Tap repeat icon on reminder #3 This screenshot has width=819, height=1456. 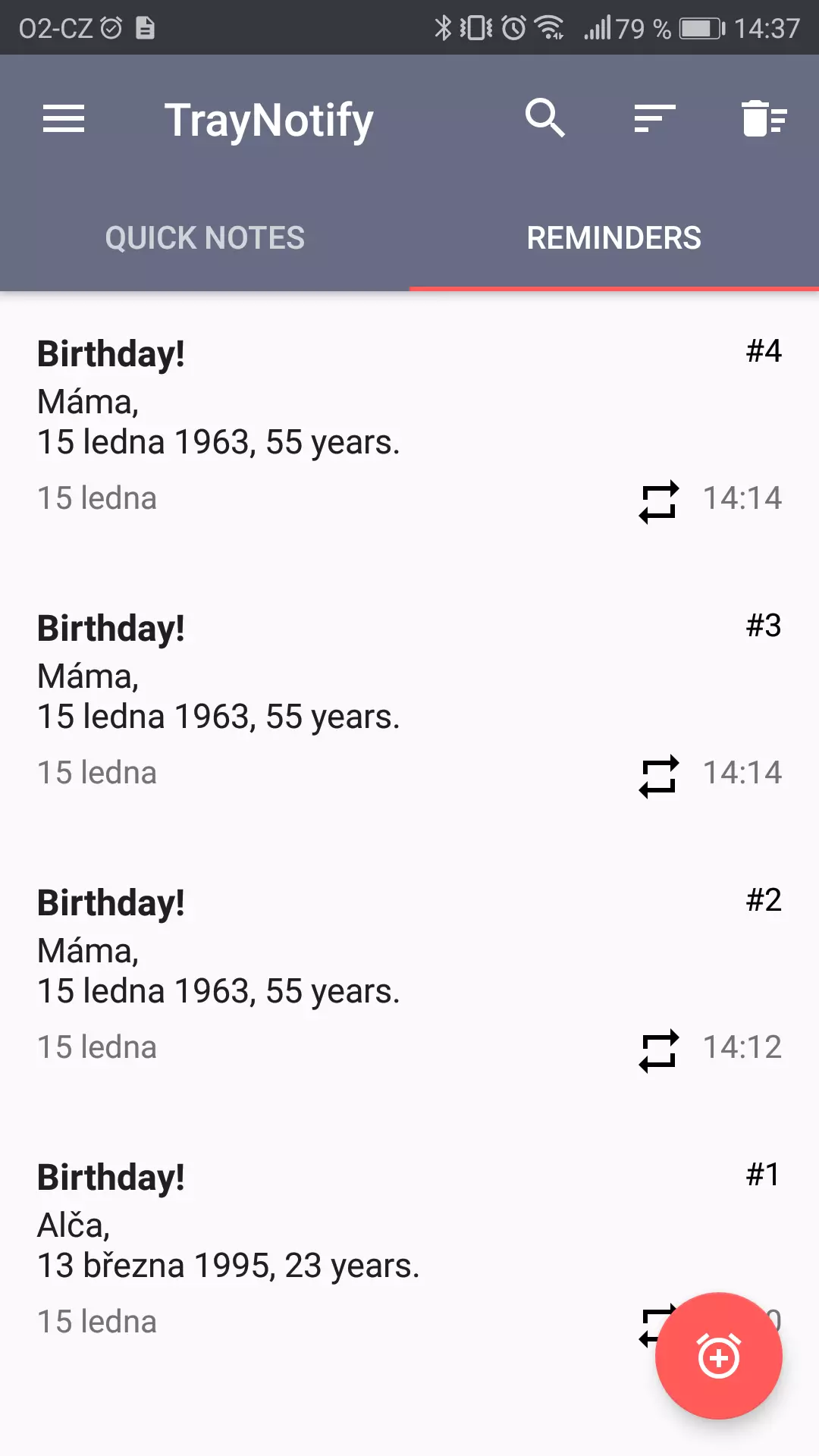point(658,776)
